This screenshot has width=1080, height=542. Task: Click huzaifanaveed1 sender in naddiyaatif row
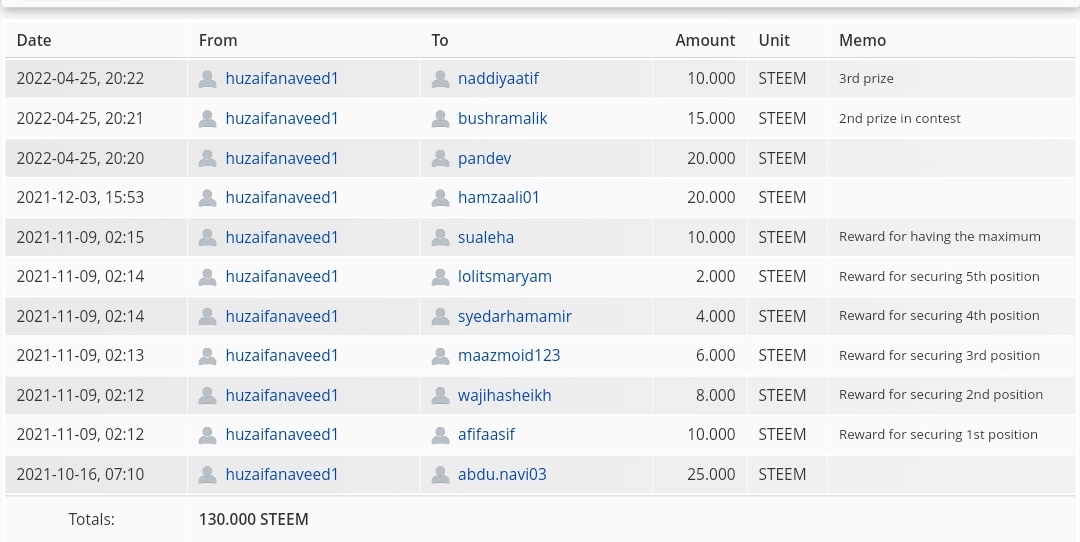click(x=282, y=79)
